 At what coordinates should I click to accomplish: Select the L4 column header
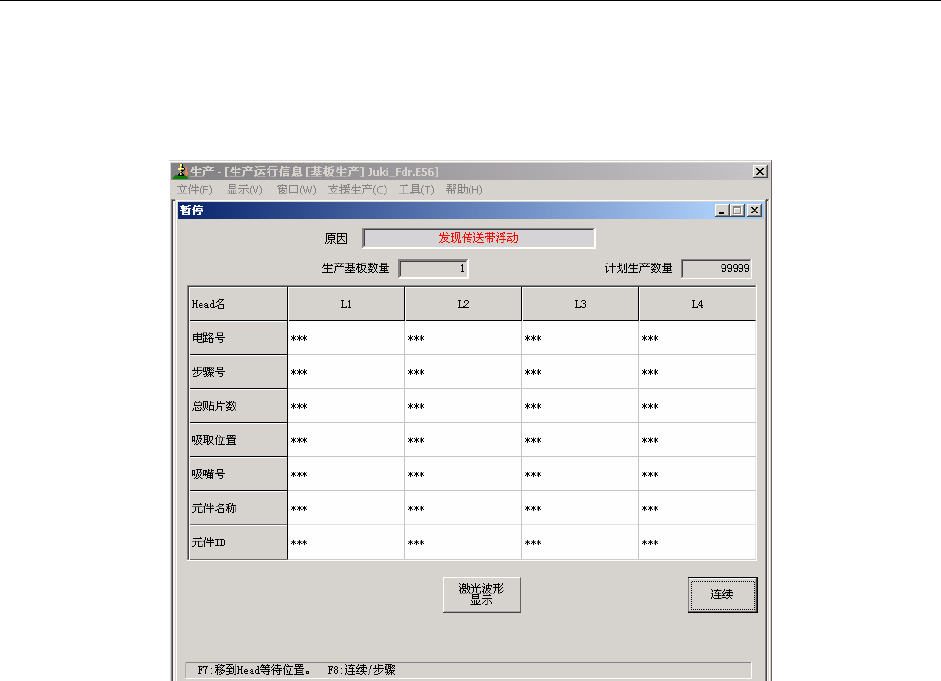coord(697,304)
